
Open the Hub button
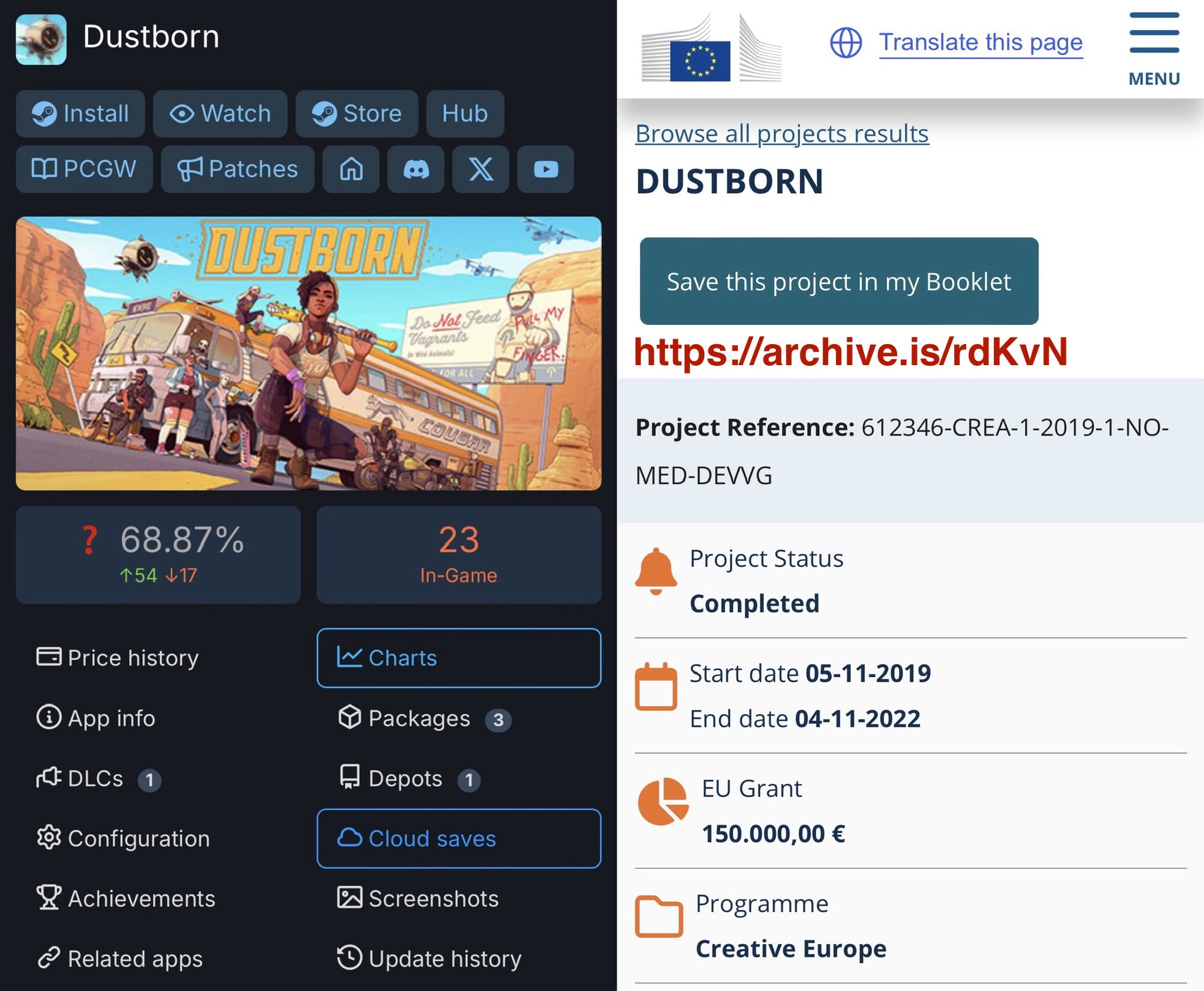[465, 114]
